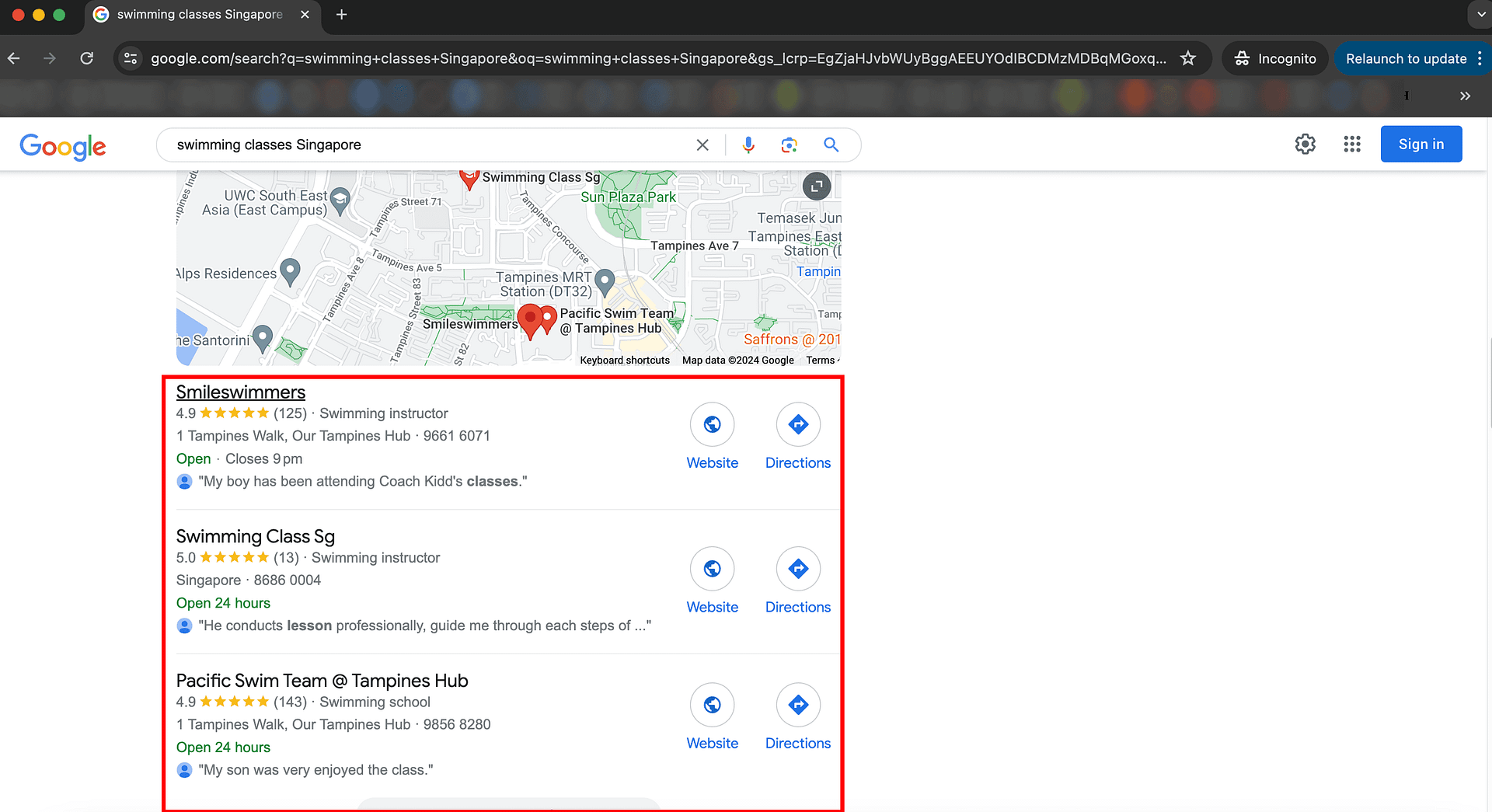Click Relaunch to update button
This screenshot has height=812, width=1492.
1405,59
